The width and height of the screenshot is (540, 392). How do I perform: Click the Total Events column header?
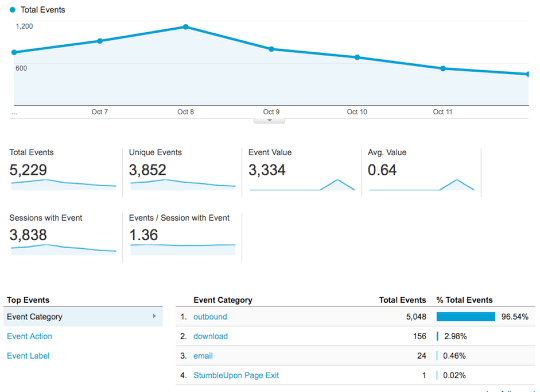(x=403, y=300)
